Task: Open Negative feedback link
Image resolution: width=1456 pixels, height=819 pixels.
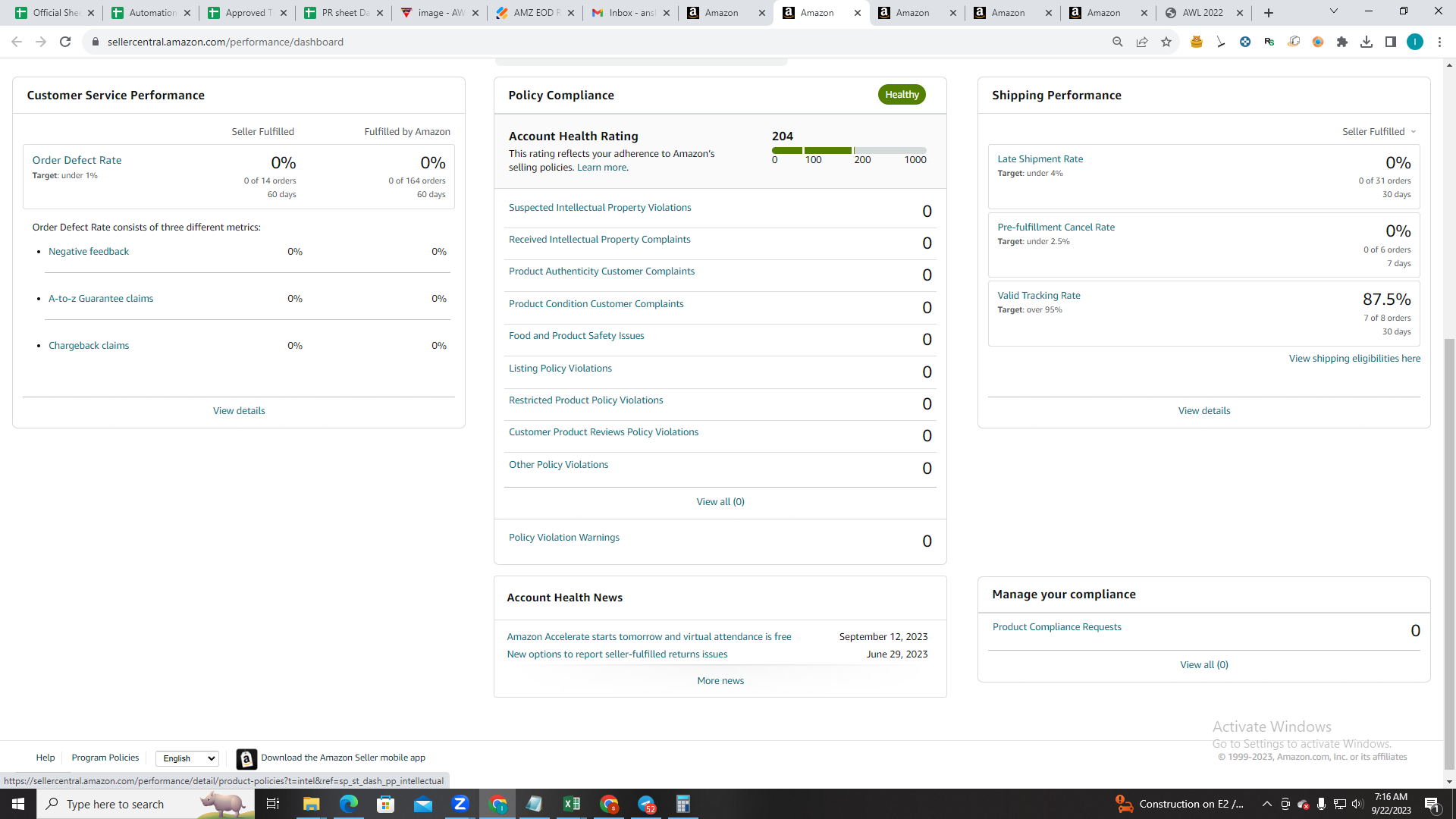Action: click(89, 252)
